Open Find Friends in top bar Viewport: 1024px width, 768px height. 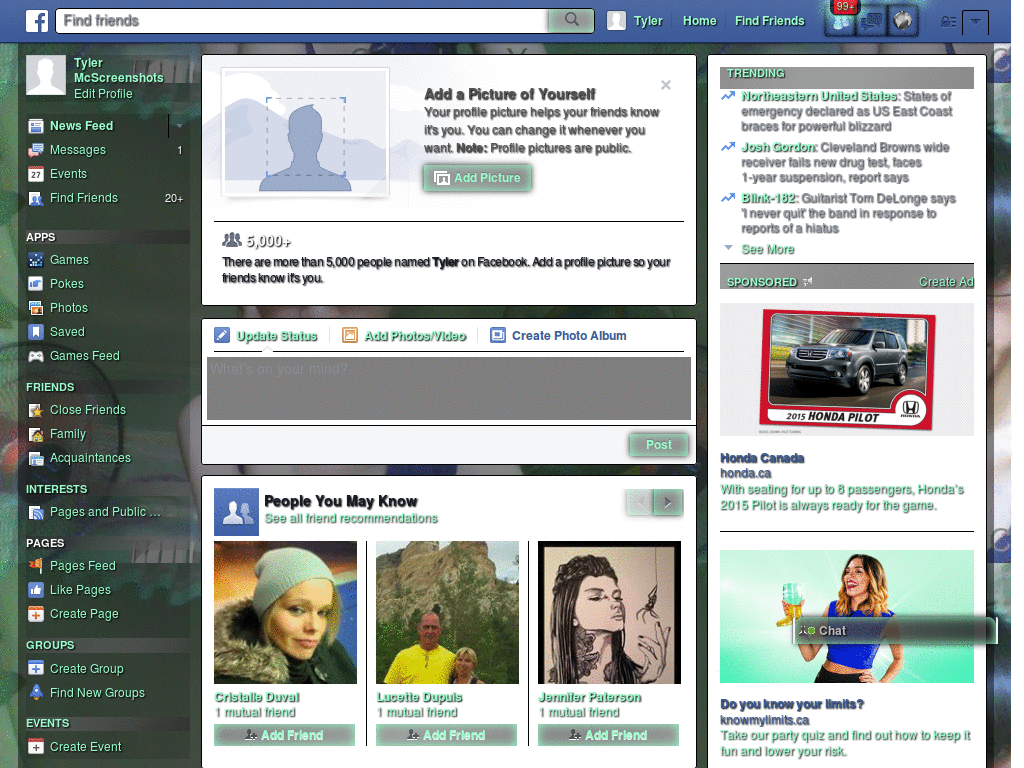pos(769,21)
